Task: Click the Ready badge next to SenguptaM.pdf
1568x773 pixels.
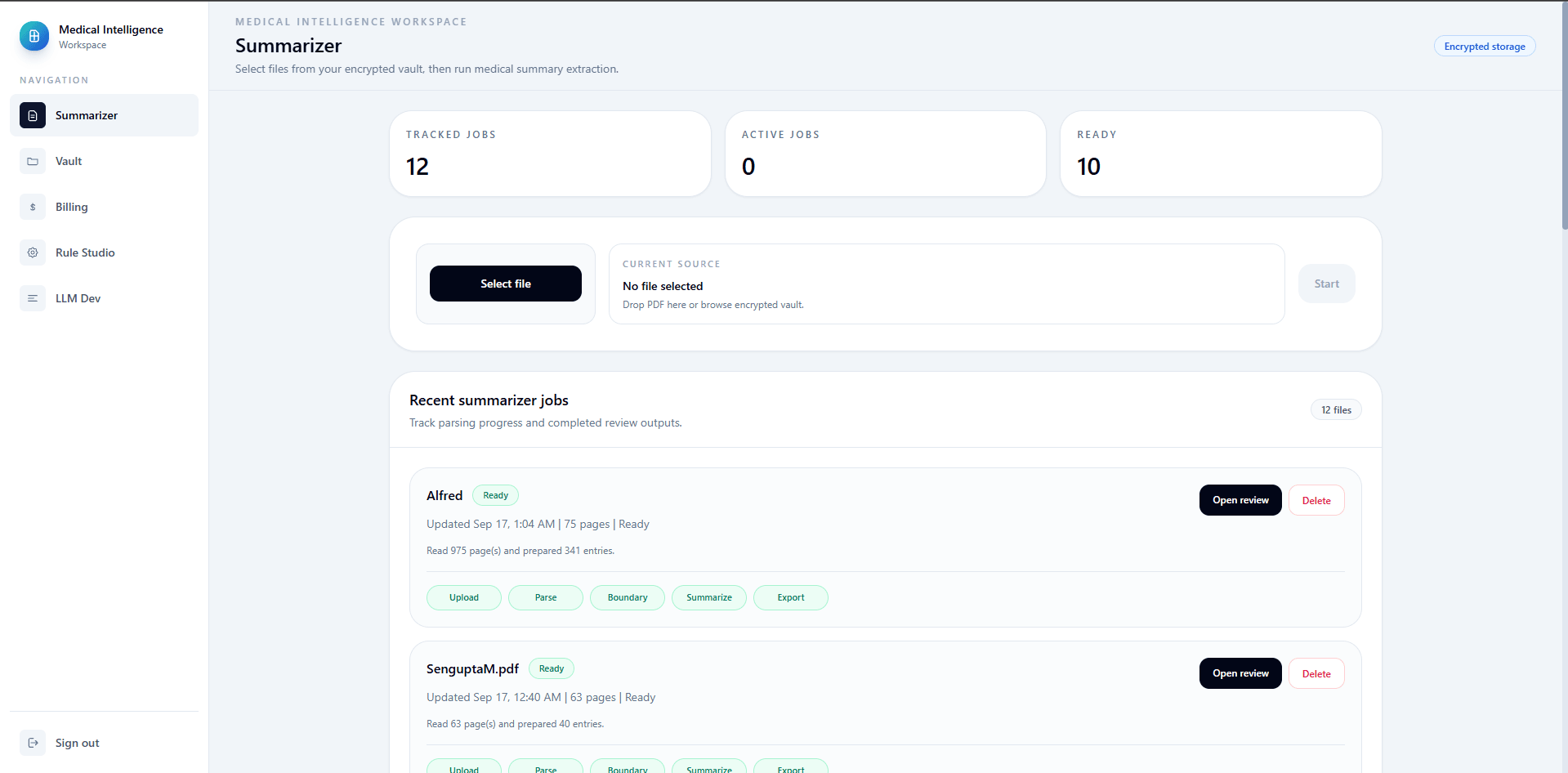Action: click(552, 668)
